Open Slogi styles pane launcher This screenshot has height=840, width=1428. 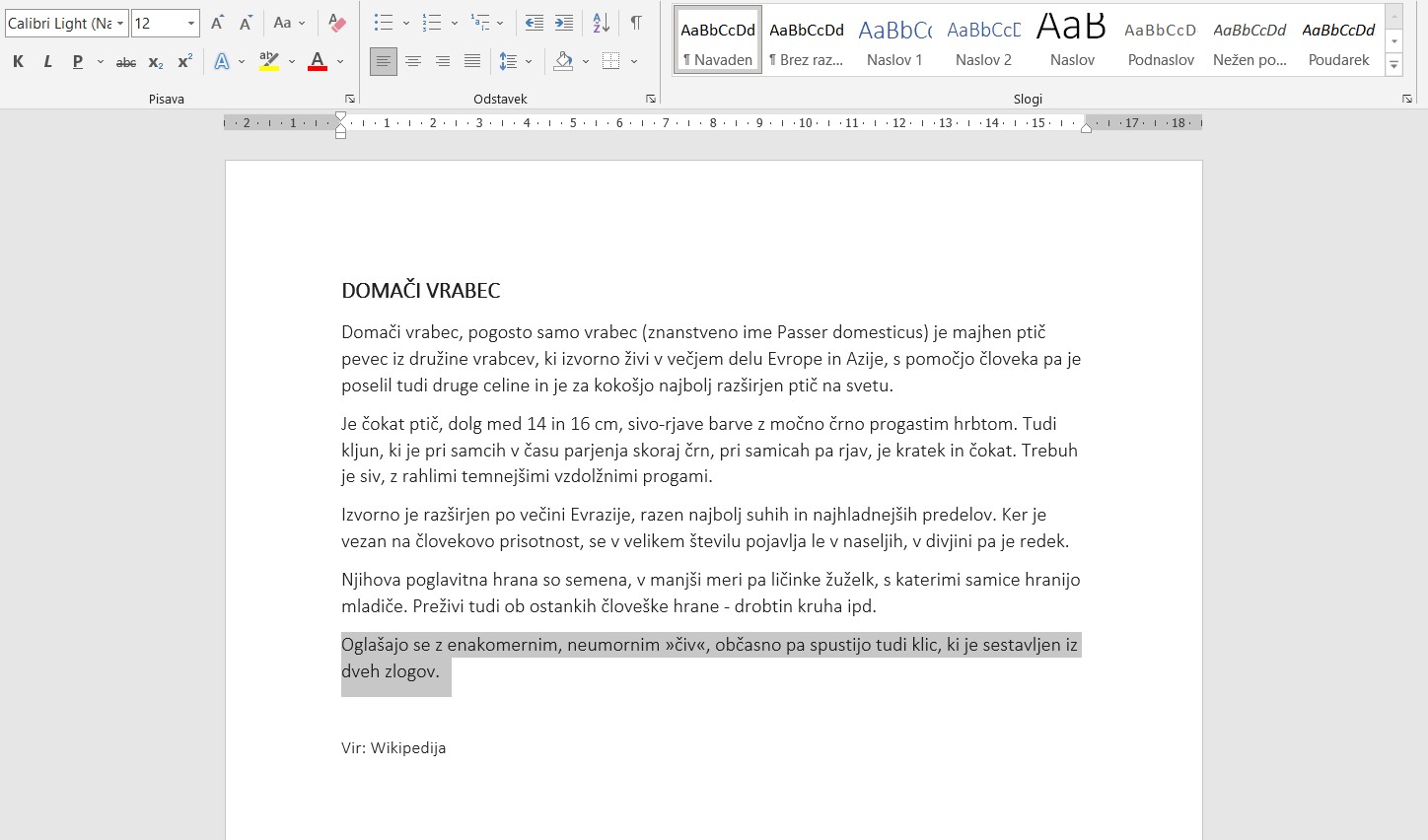(1407, 99)
